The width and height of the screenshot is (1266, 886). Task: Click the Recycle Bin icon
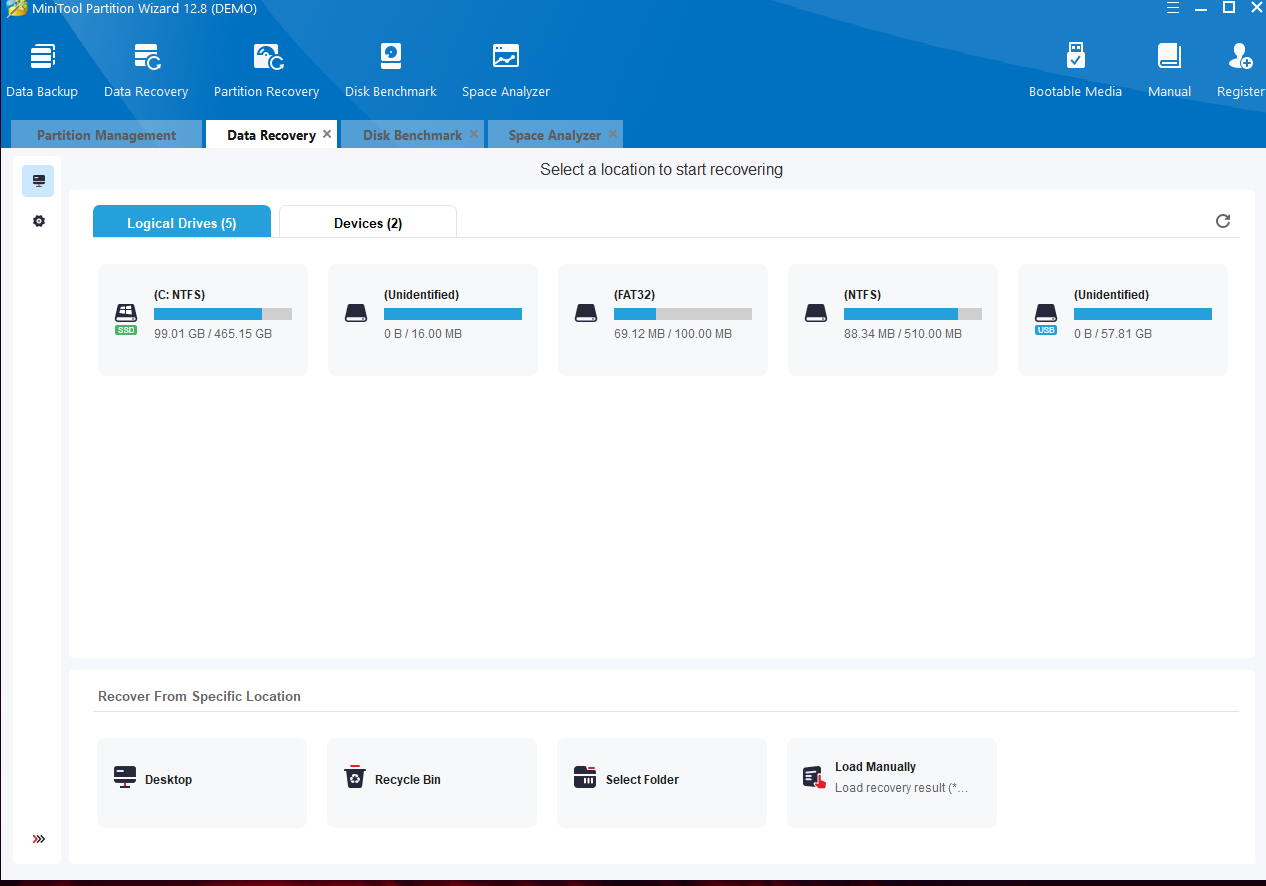pos(355,777)
